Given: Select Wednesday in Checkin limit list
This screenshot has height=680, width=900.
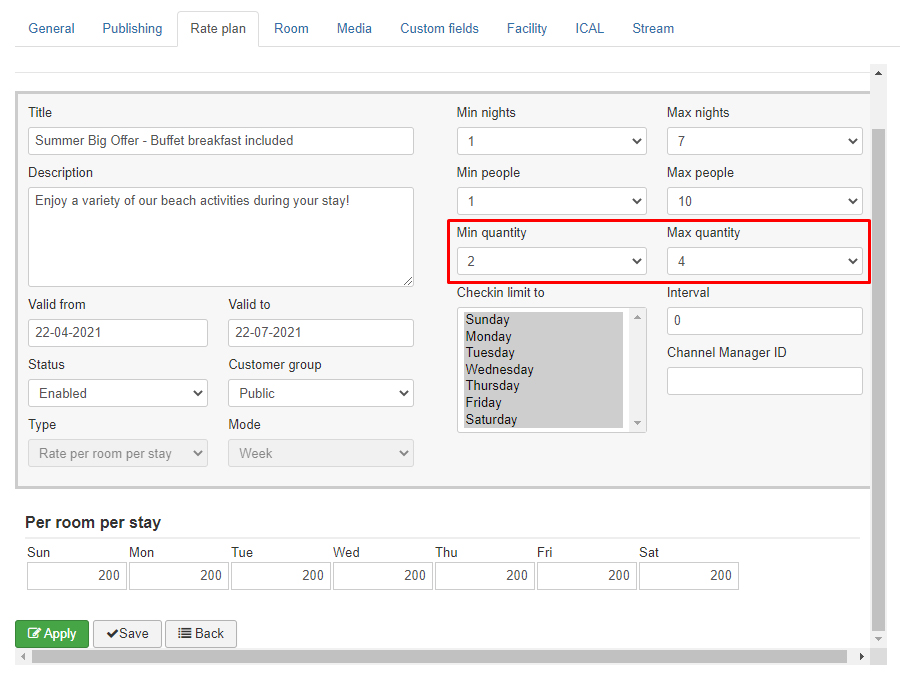Looking at the screenshot, I should coord(499,369).
